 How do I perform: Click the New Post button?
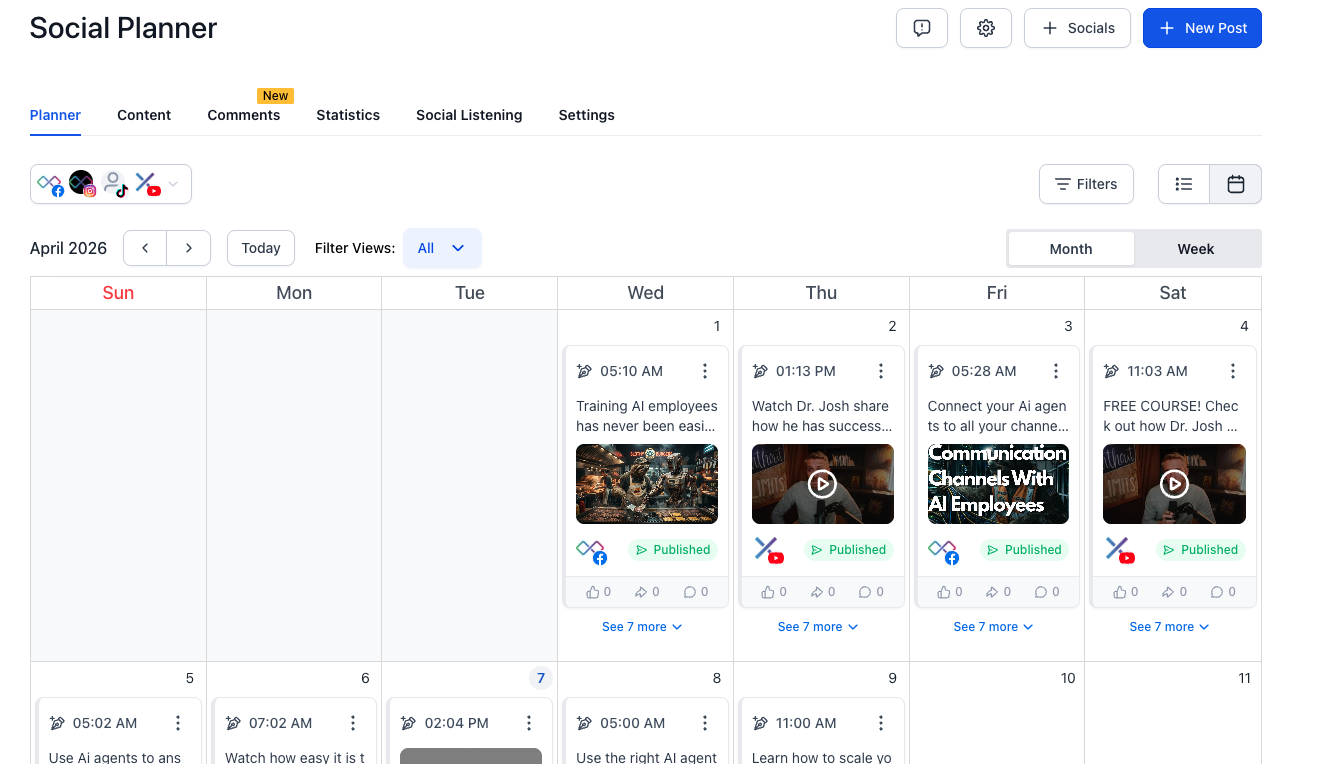(1202, 28)
